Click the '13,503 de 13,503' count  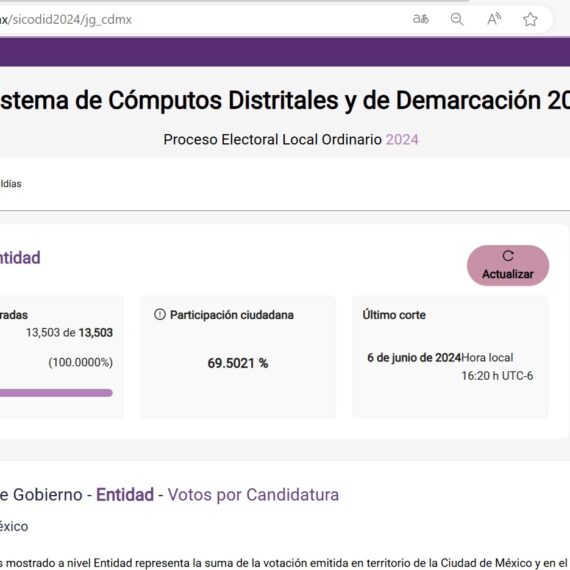(69, 332)
